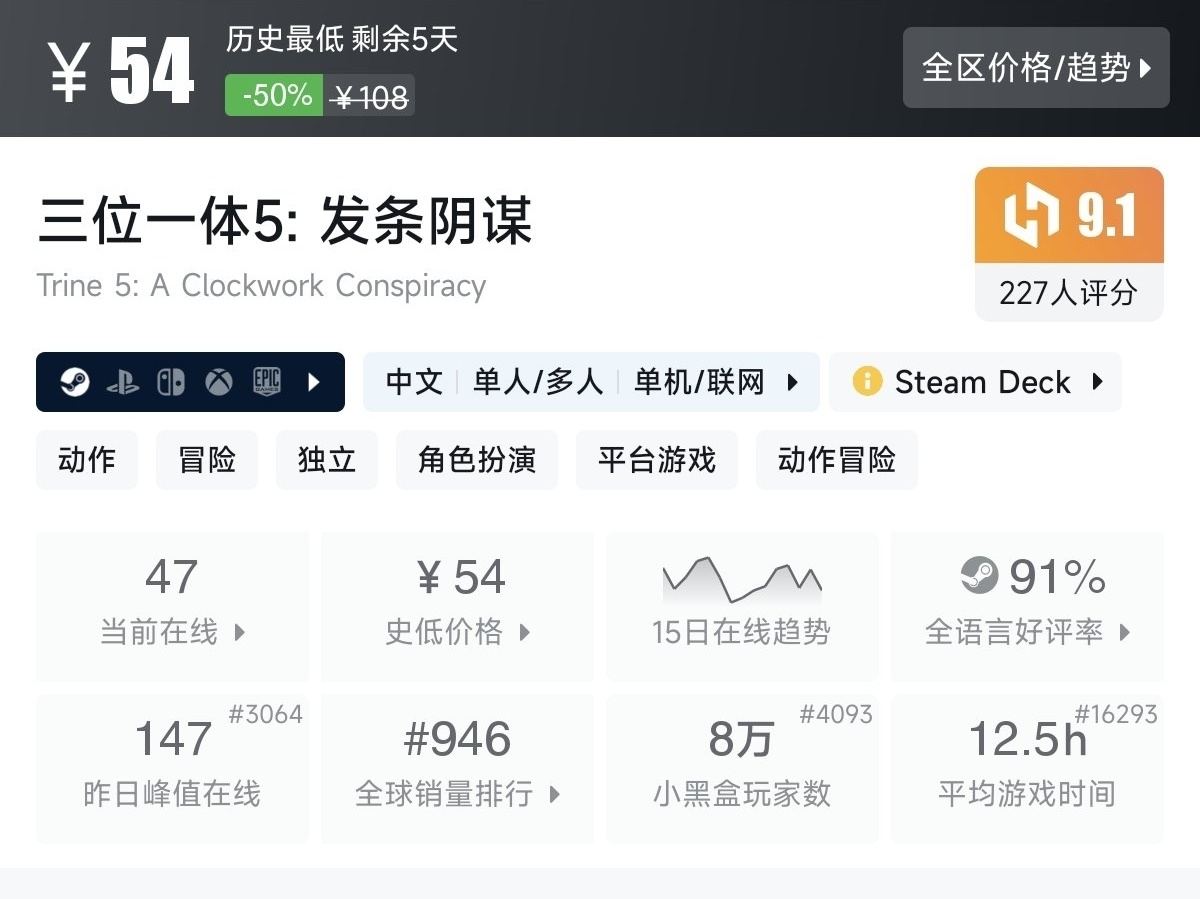
Task: Click the #946 global sales rank
Action: (457, 739)
